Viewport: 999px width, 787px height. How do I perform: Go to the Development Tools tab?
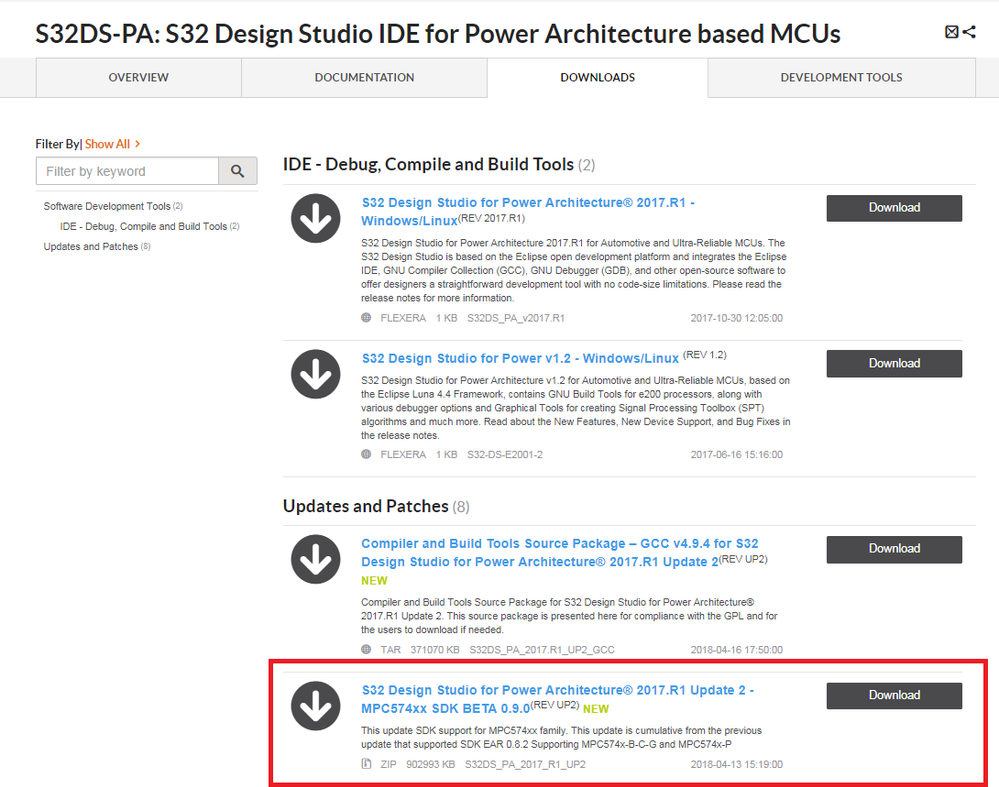[841, 77]
